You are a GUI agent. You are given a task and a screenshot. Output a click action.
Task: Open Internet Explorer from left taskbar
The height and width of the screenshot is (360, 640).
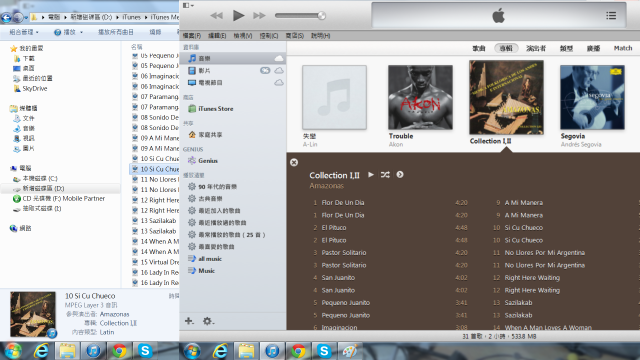pos(41,351)
